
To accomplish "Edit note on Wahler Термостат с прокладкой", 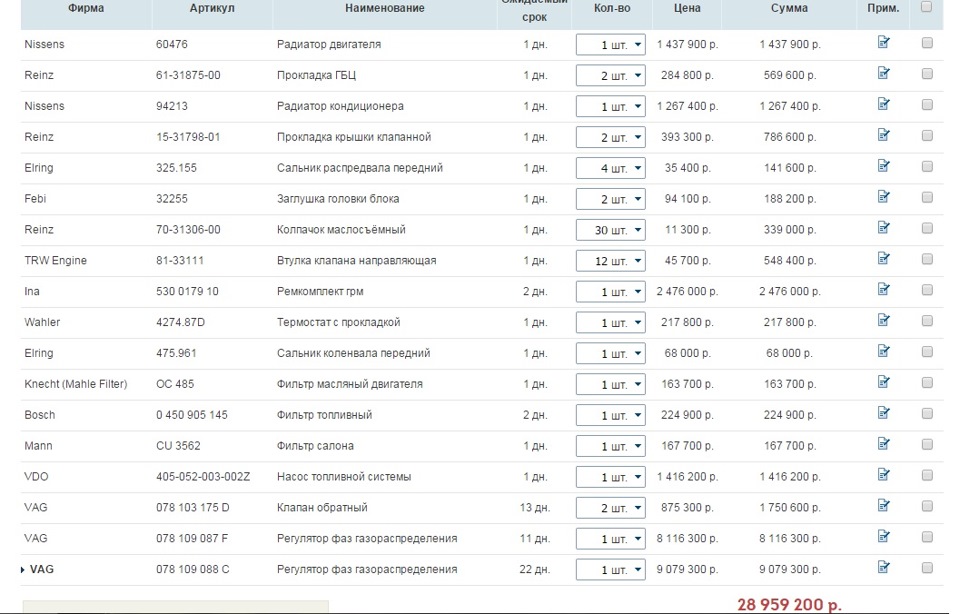I will pos(883,320).
